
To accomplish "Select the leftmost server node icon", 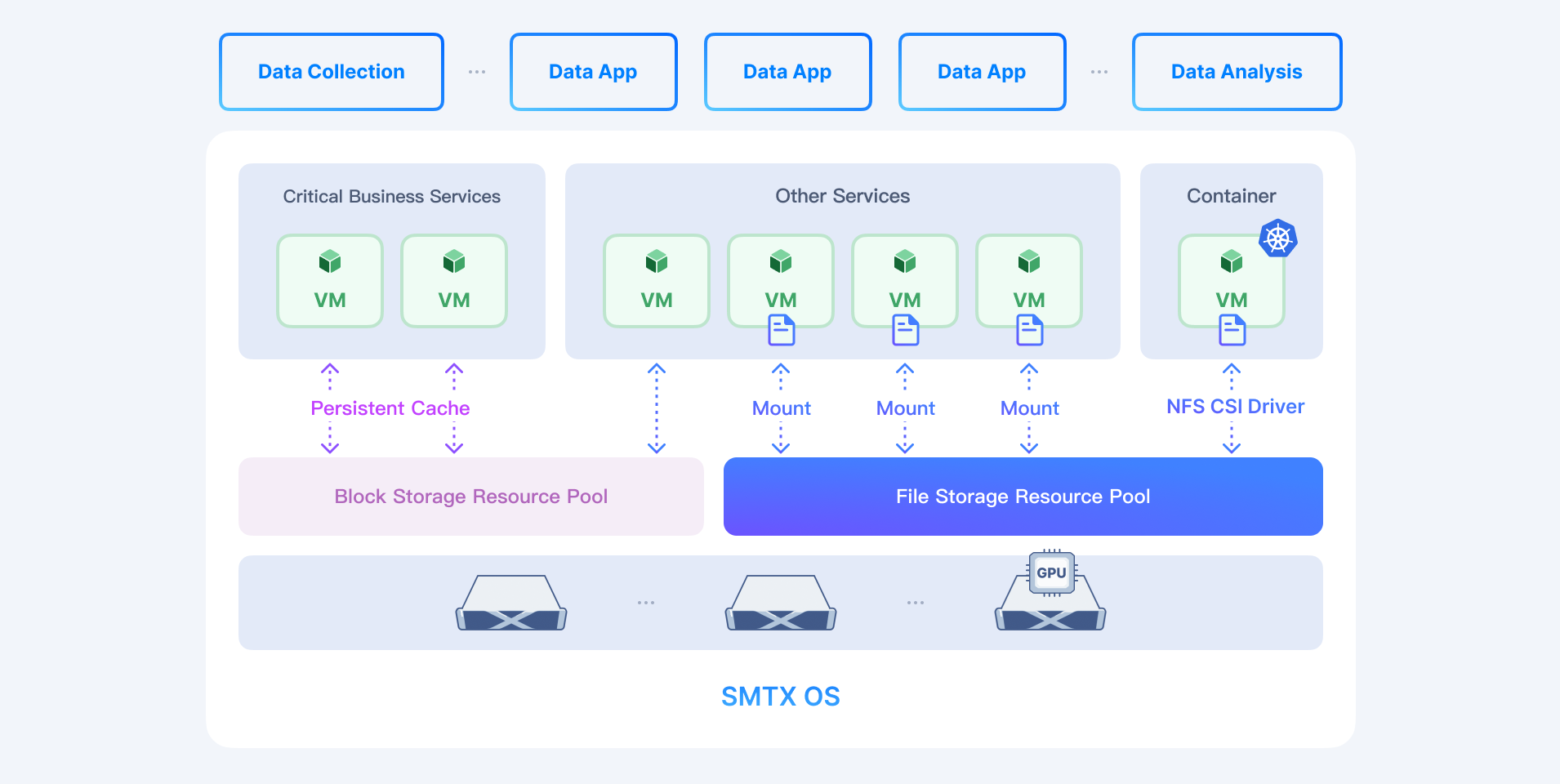I will point(511,603).
